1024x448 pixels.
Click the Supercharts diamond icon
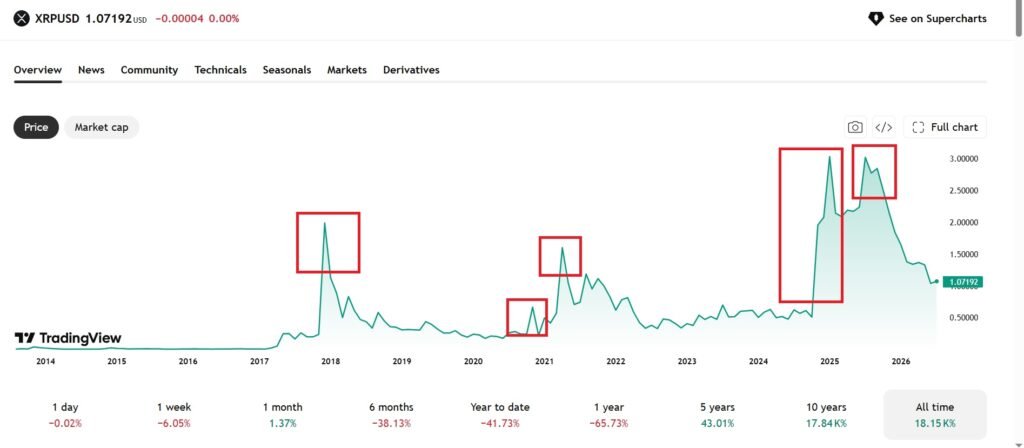(x=875, y=18)
